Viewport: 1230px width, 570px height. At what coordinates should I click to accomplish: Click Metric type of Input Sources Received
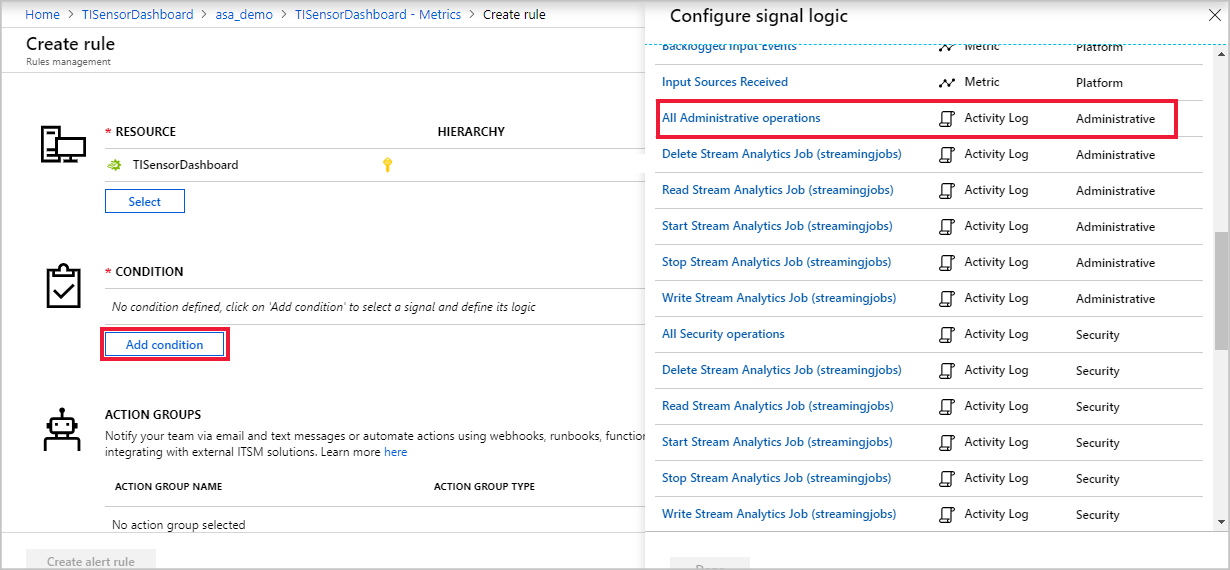coord(981,82)
